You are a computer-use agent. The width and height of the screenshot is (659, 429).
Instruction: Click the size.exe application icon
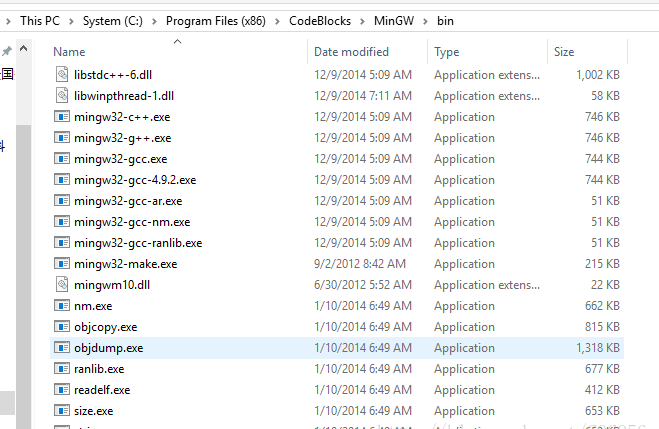click(62, 411)
